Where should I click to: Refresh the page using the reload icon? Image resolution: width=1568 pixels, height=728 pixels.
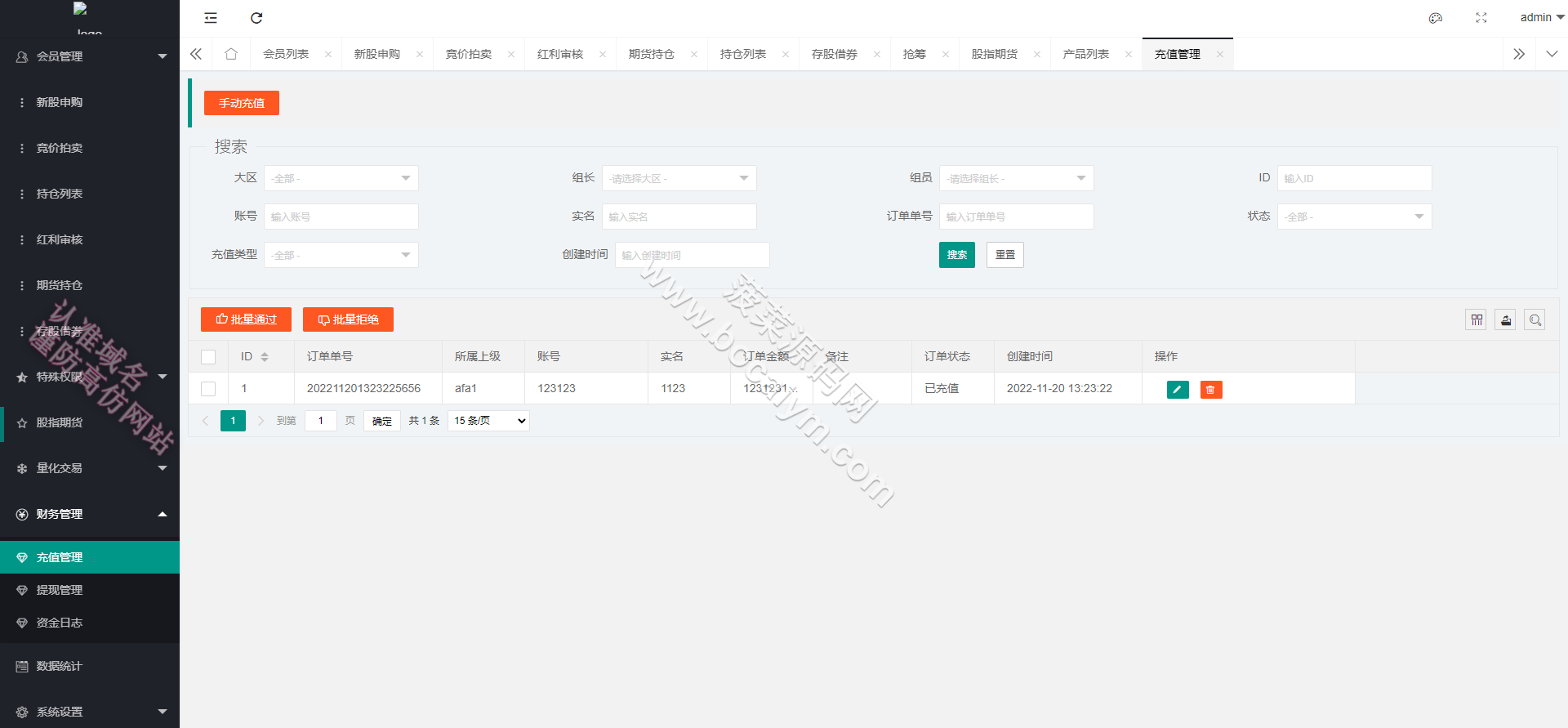(x=256, y=18)
